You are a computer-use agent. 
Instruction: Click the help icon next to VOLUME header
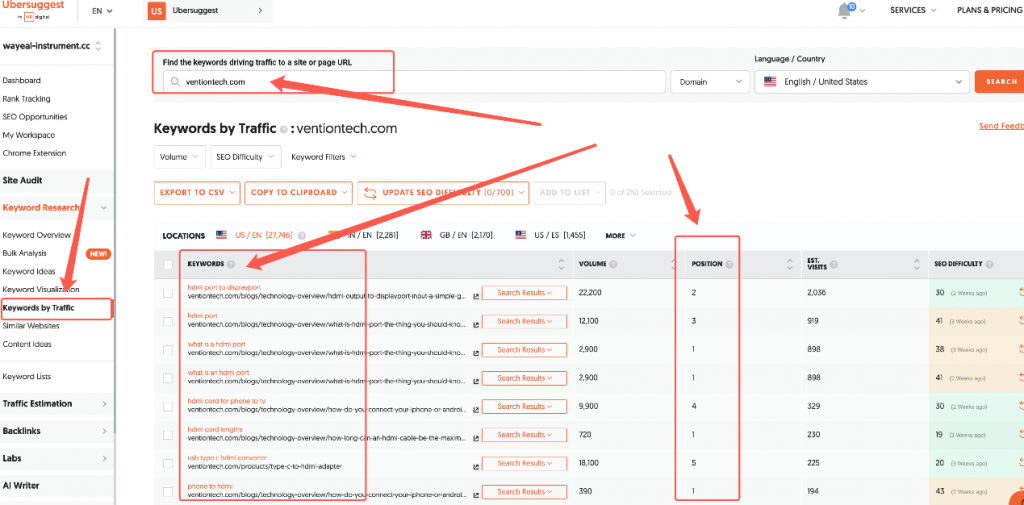613,264
